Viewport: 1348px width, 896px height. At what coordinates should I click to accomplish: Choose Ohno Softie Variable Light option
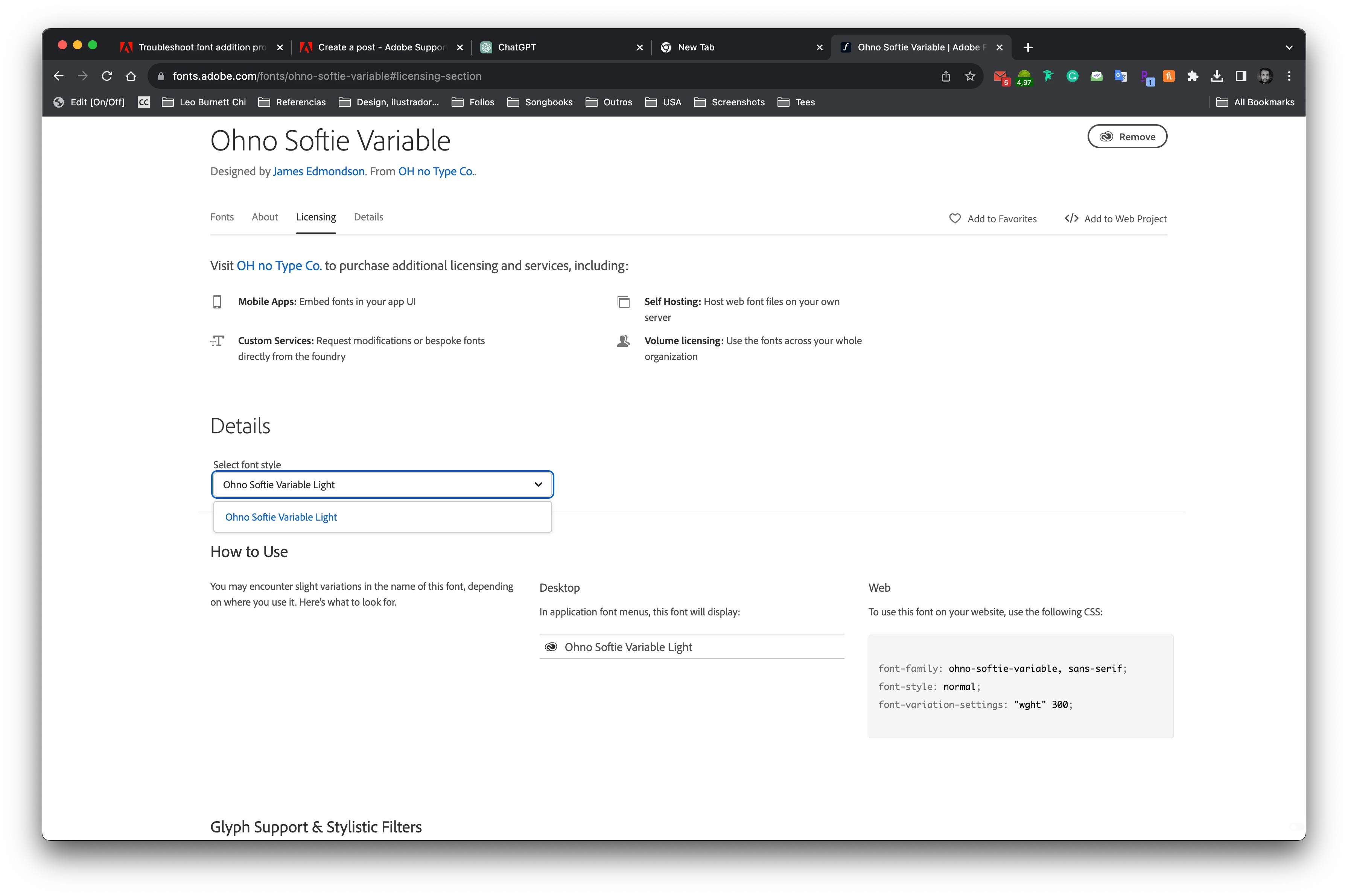[x=281, y=517]
